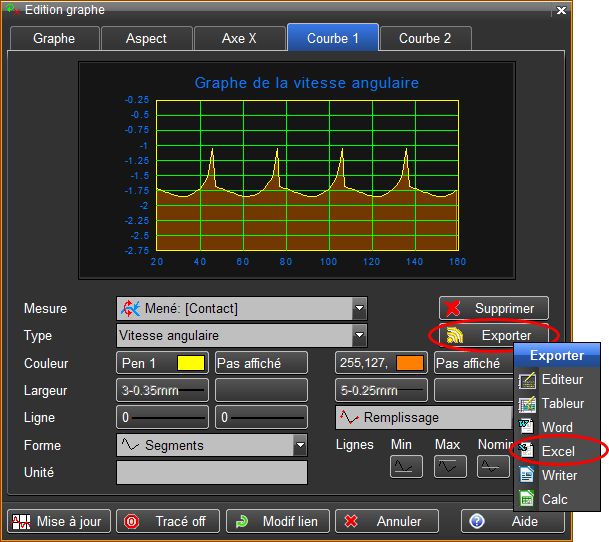
Task: Click the Supprimer button
Action: coord(494,308)
